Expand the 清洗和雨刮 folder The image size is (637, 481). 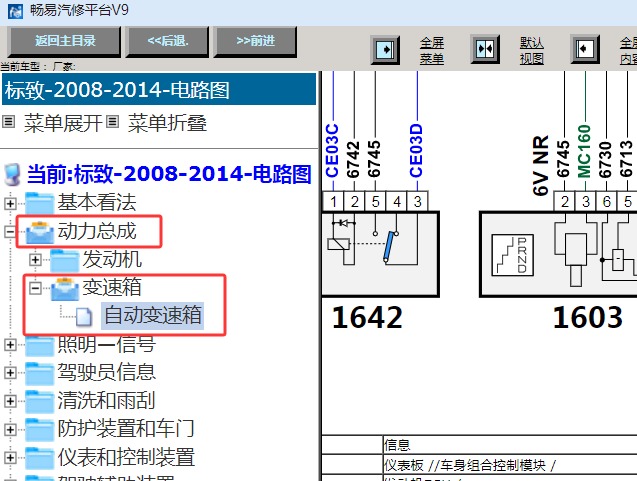(x=10, y=401)
